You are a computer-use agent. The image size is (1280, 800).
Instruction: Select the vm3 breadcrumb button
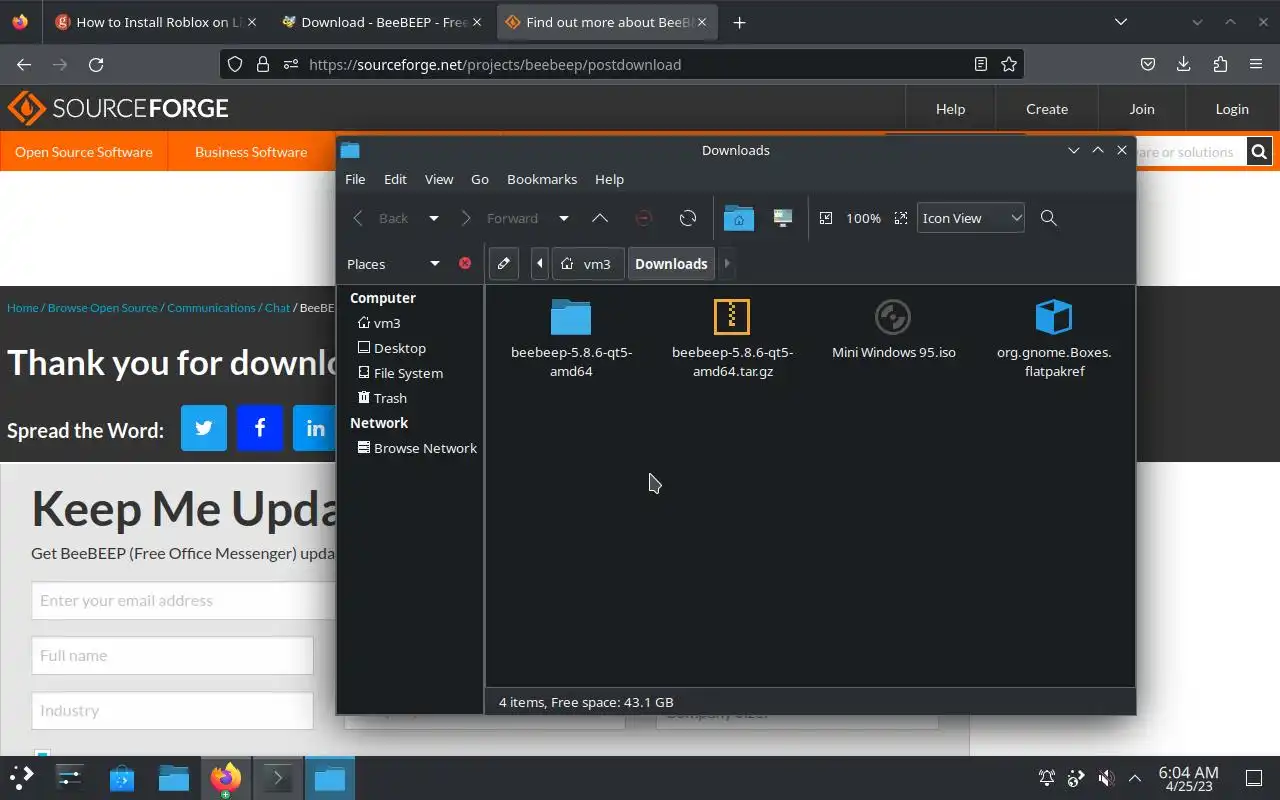(587, 264)
